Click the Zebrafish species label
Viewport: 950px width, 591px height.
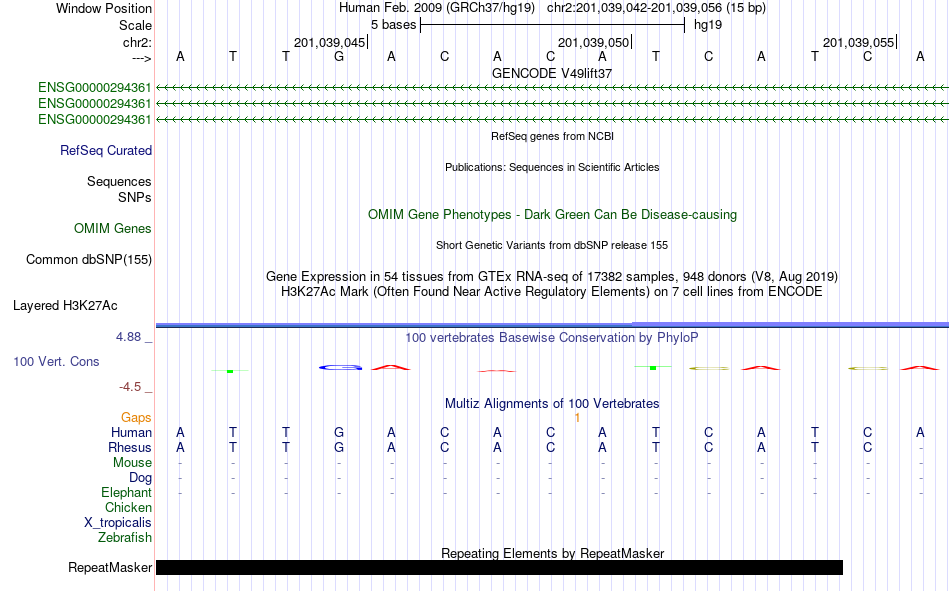[x=125, y=538]
